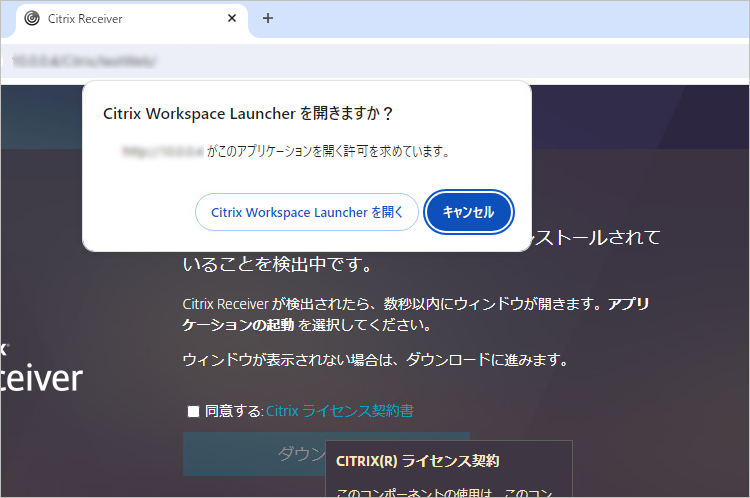The height and width of the screenshot is (498, 750).
Task: Open the Citrix ライセンス契約書 link
Action: (340, 411)
